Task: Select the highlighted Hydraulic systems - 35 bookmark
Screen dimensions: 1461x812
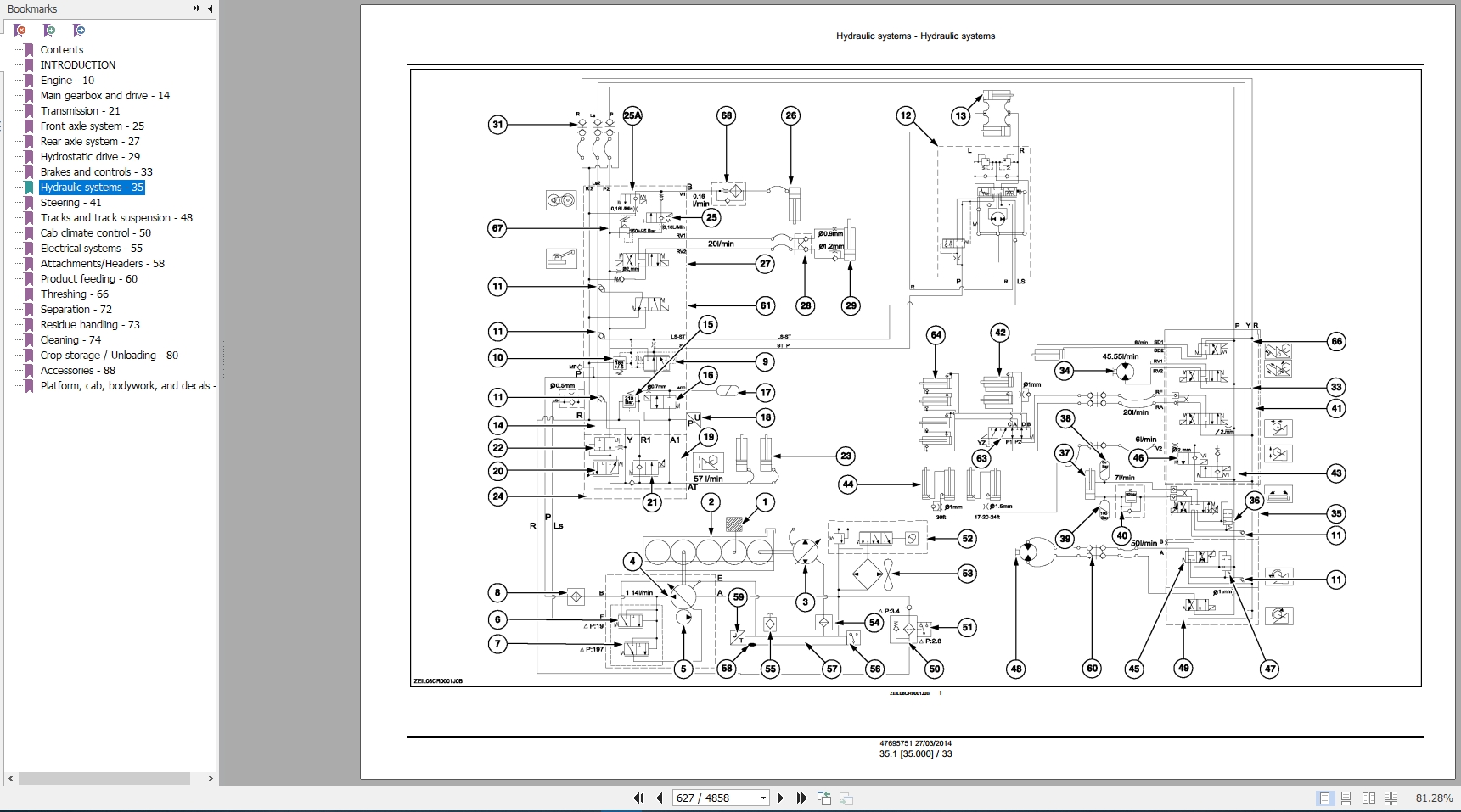Action: 93,188
